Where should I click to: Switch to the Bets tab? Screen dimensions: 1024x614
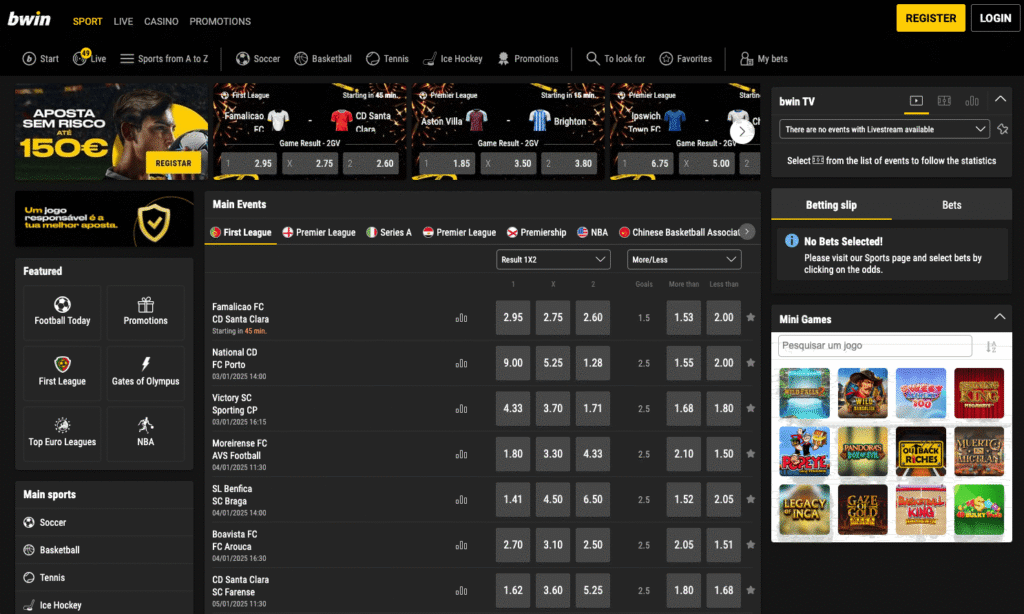point(951,205)
